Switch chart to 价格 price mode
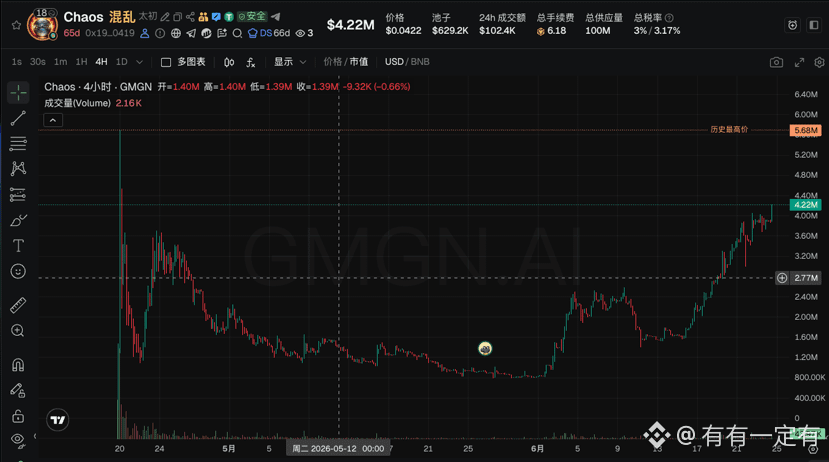829x462 pixels. coord(333,62)
